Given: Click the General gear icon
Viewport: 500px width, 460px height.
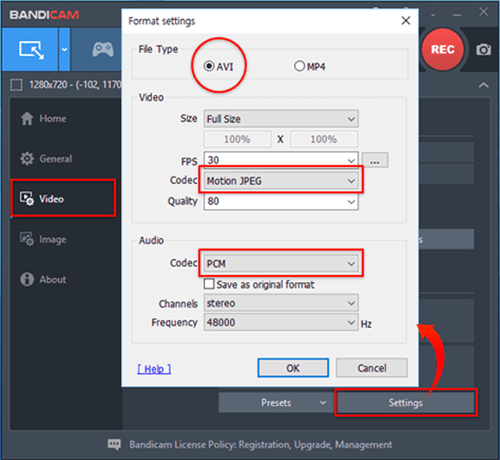Looking at the screenshot, I should click(27, 159).
